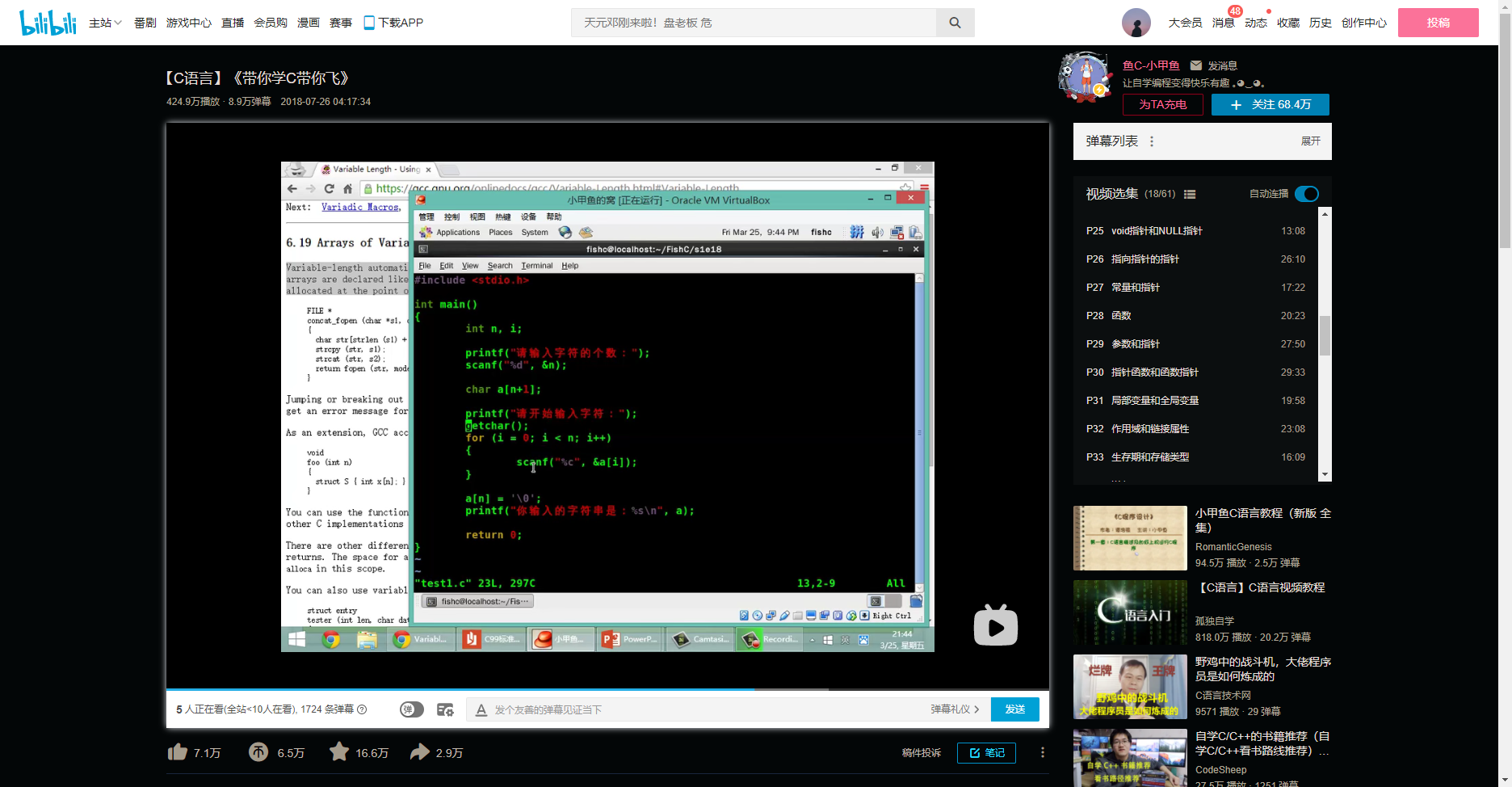Click the coin donate icon
The height and width of the screenshot is (787, 1512).
point(258,752)
